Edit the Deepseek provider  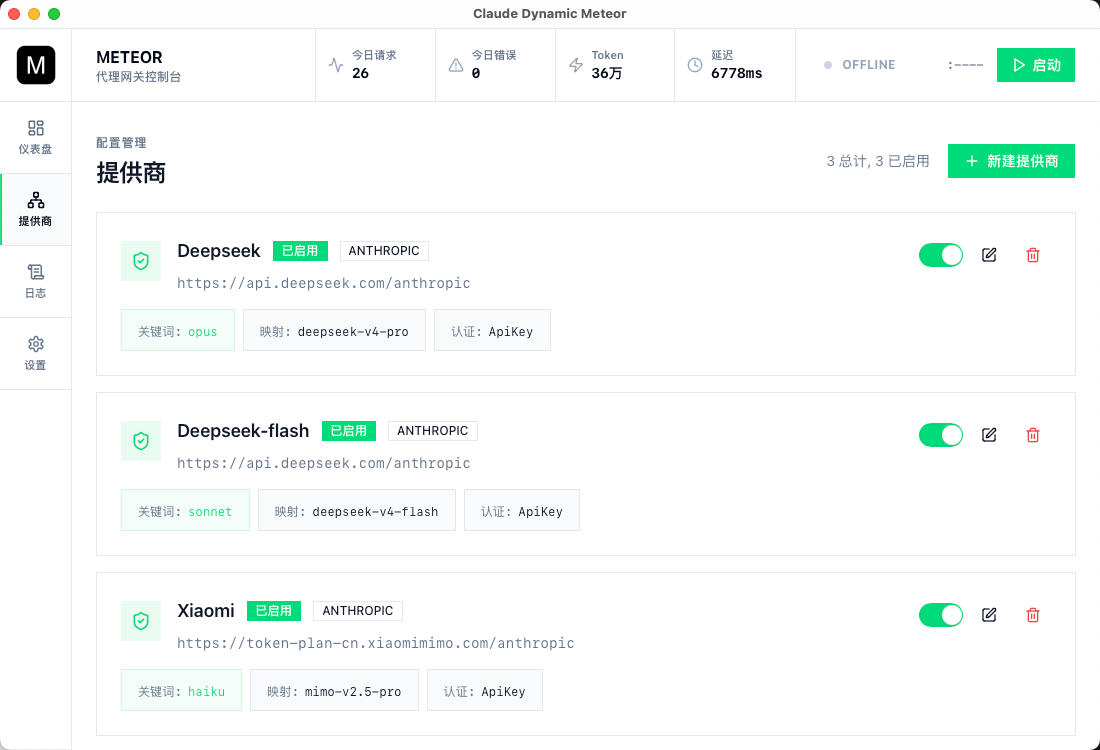[989, 255]
